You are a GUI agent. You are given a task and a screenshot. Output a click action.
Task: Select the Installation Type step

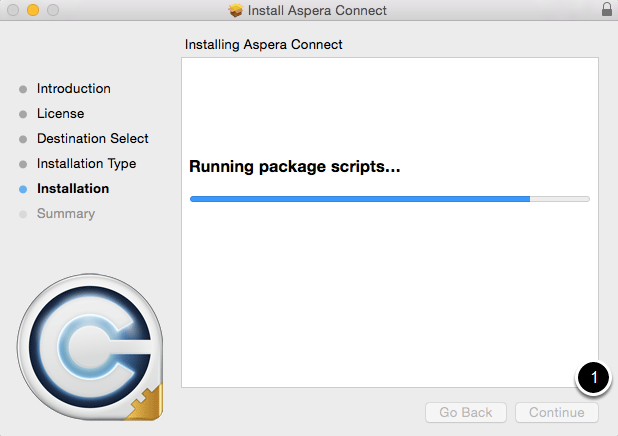86,164
